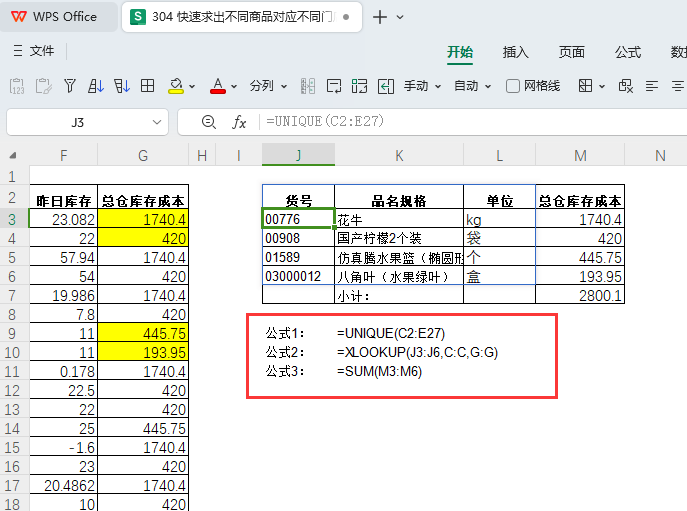
Task: Click the green arrow indent icon
Action: coord(386,86)
